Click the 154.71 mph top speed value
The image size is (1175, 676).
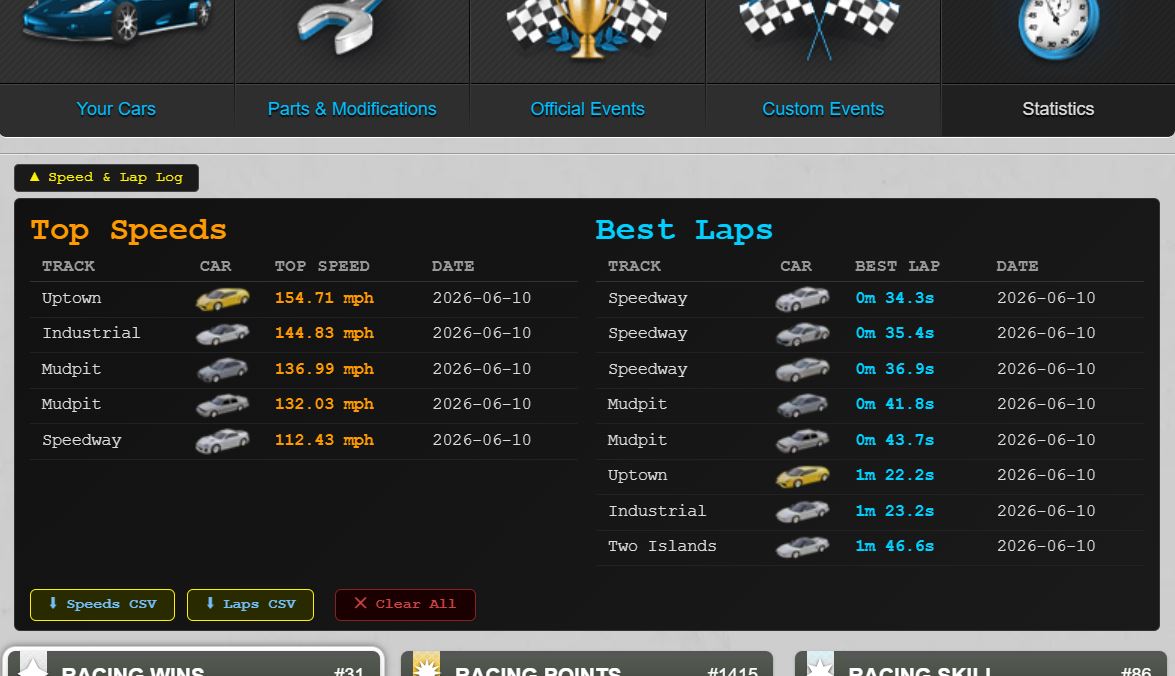(324, 298)
